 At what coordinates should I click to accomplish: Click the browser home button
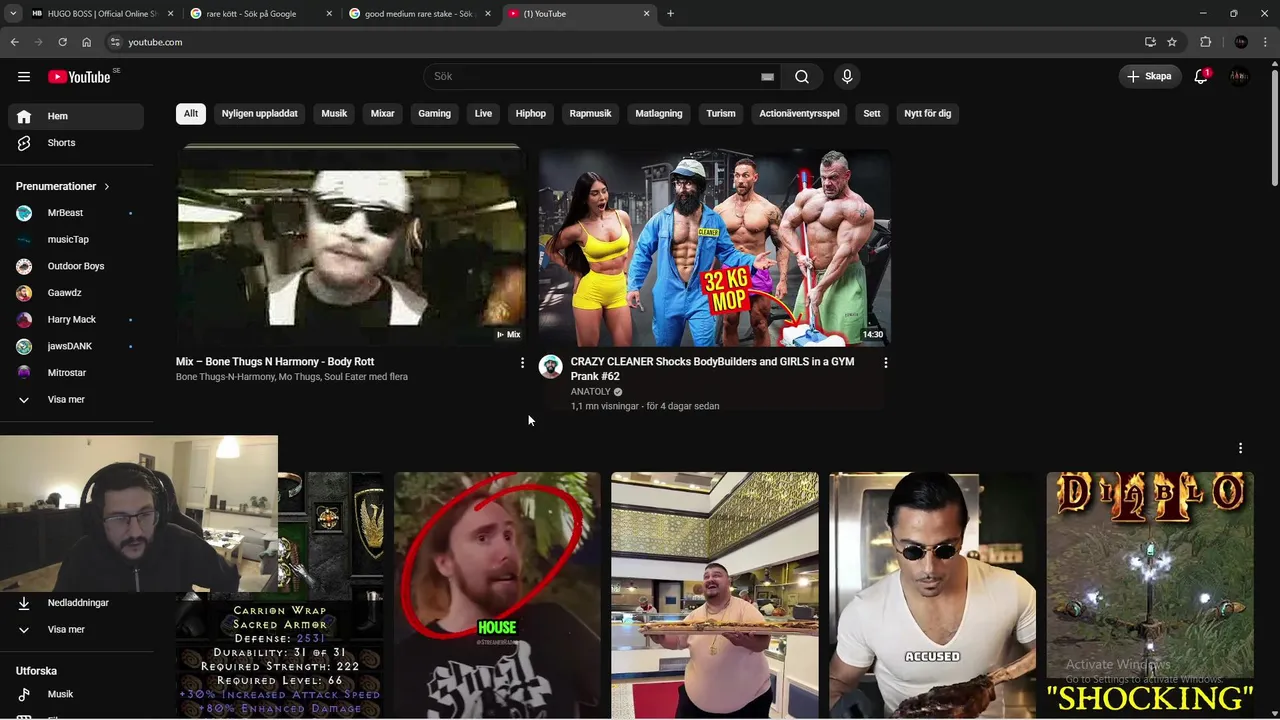pos(86,42)
